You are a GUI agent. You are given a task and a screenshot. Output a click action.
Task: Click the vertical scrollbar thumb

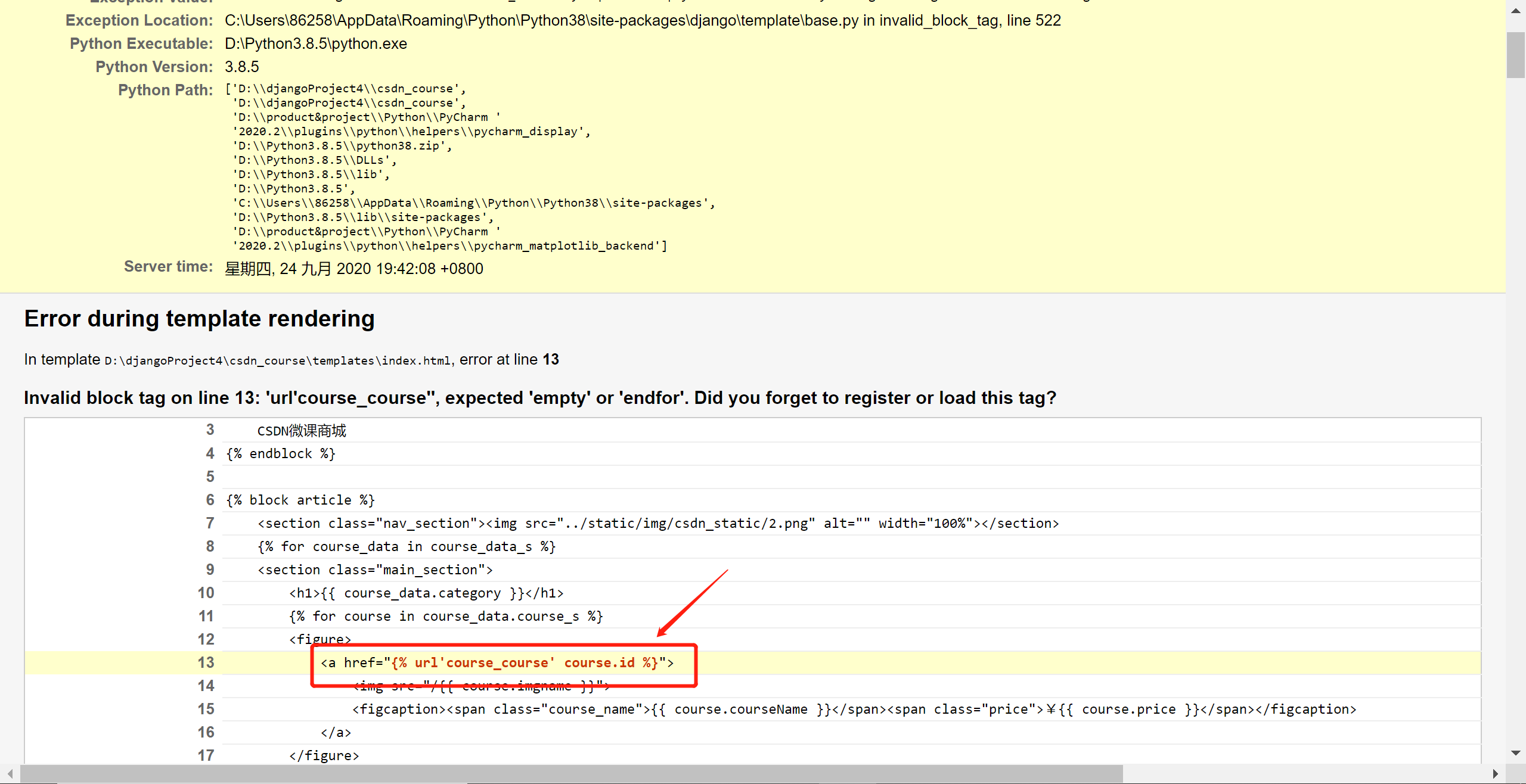pos(1515,55)
